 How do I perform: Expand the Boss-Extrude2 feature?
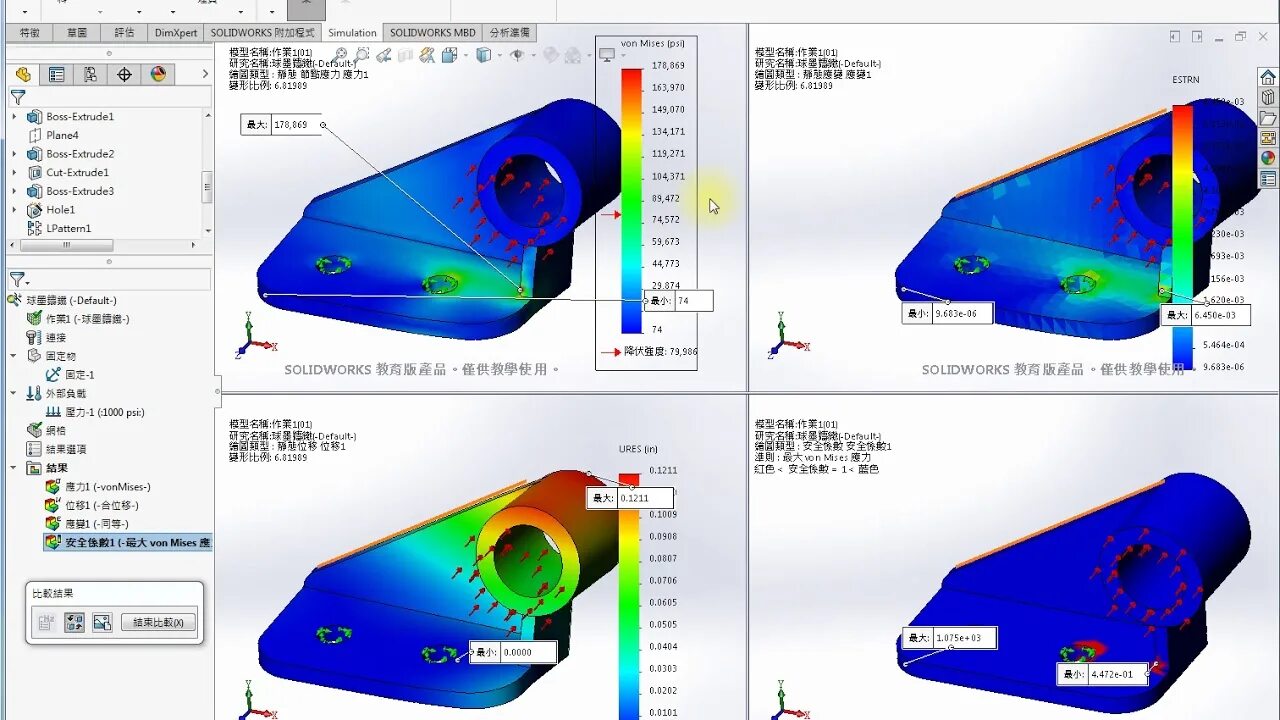click(14, 154)
